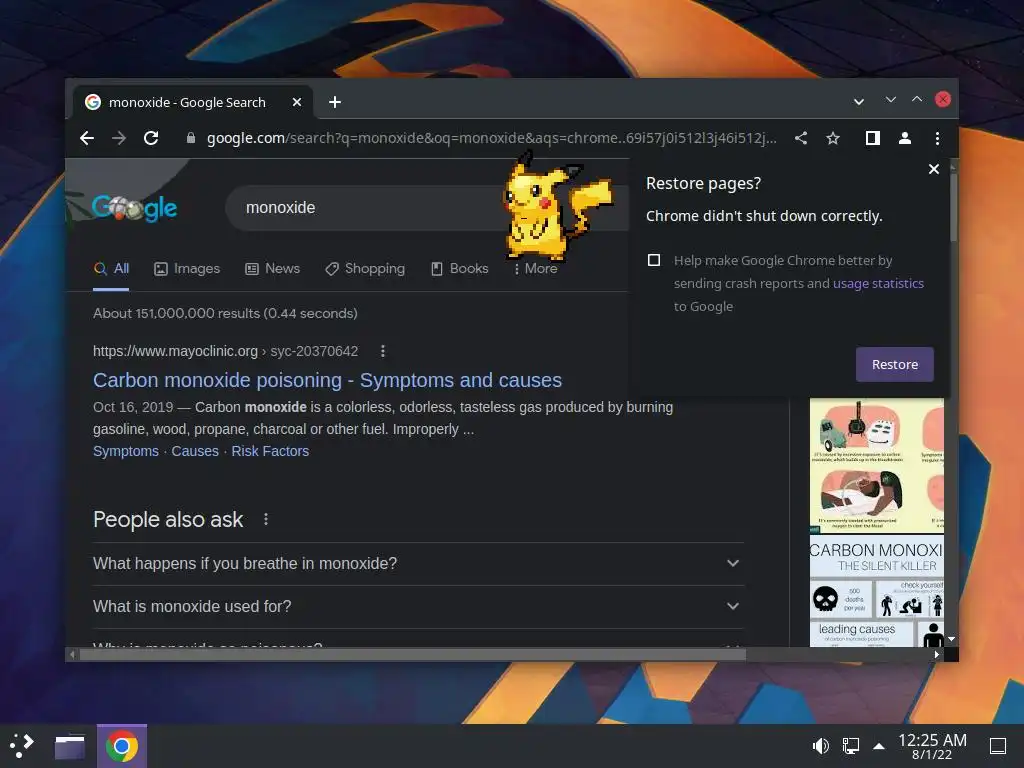Click About 151,000,000 results text
This screenshot has width=1024, height=768.
[x=225, y=313]
